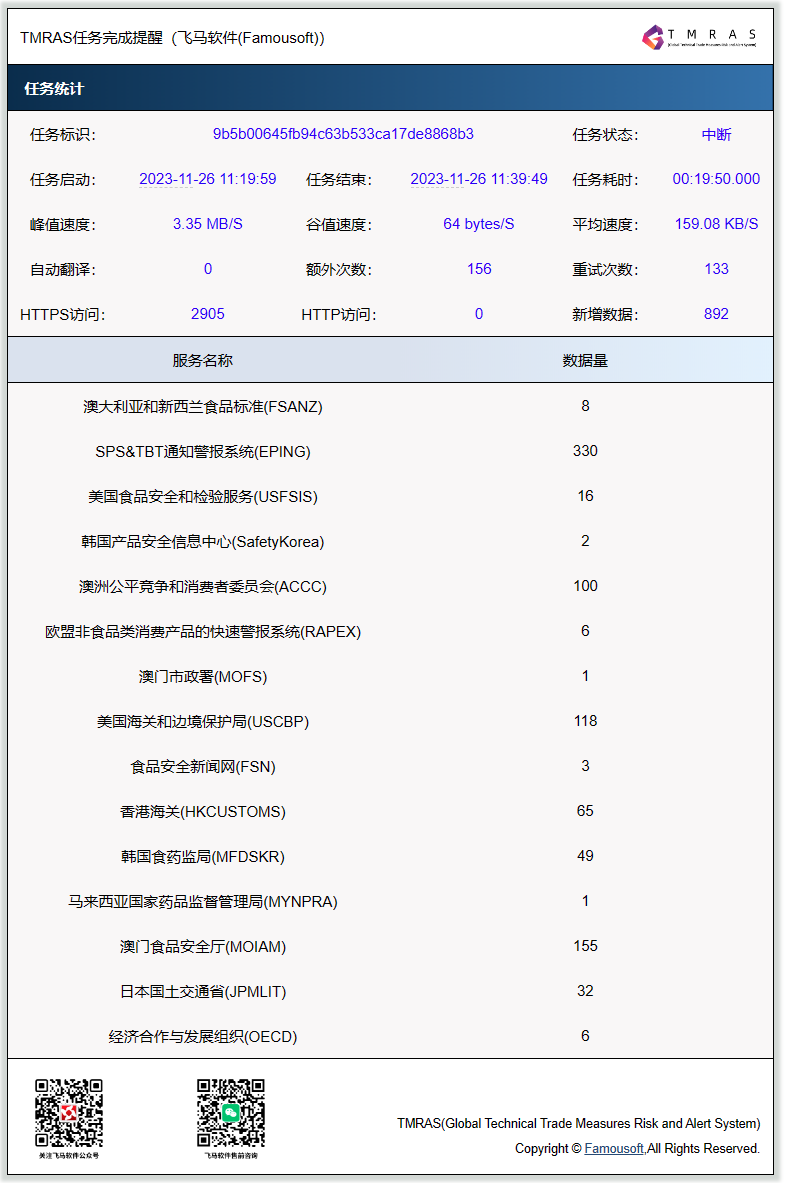The height and width of the screenshot is (1183, 785).
Task: Select row 澳大利亚和新西兰食品标准(FSANZ)
Action: pos(390,406)
